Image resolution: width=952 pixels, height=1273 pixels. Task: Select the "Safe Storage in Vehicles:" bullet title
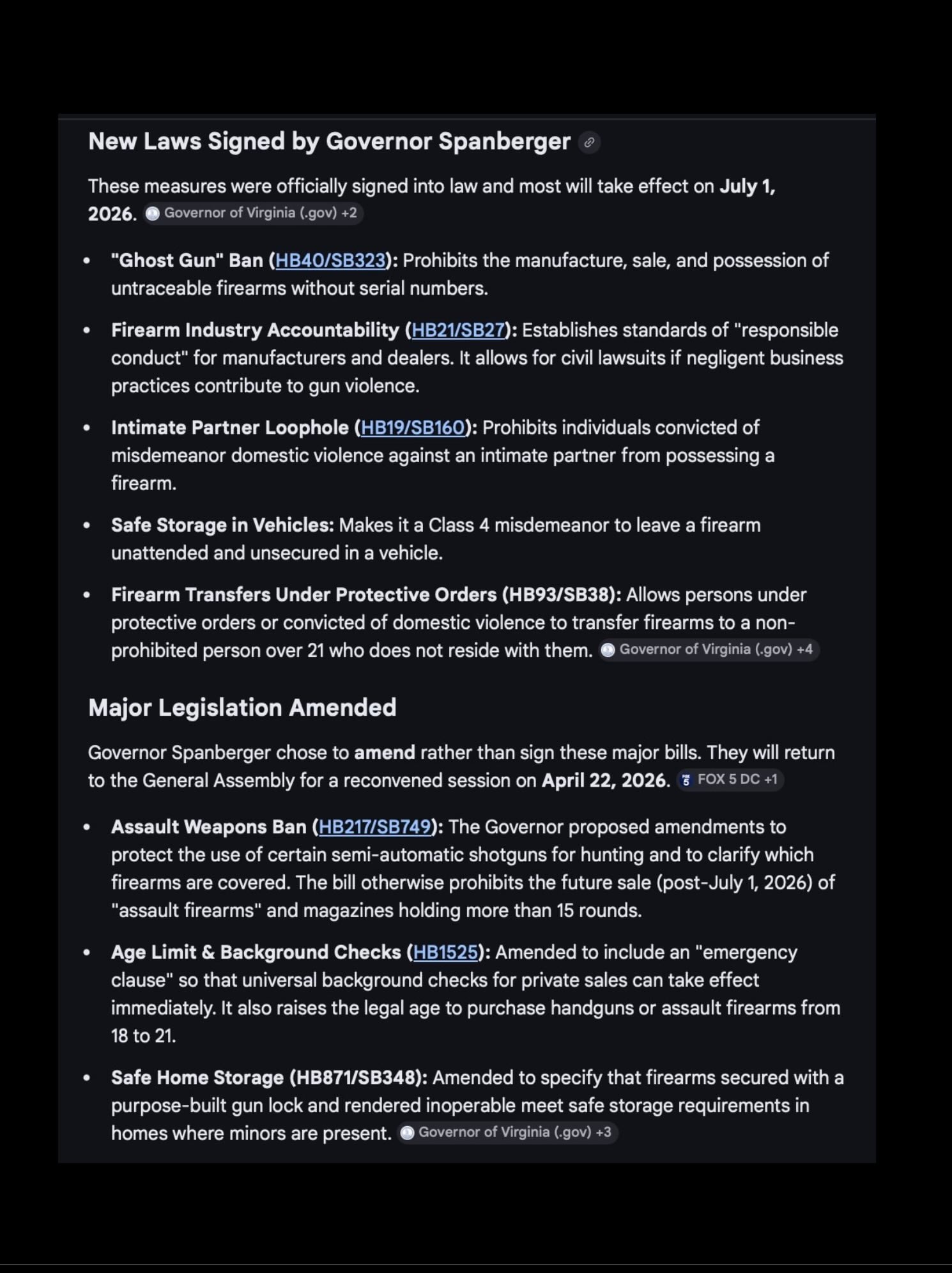coord(222,525)
